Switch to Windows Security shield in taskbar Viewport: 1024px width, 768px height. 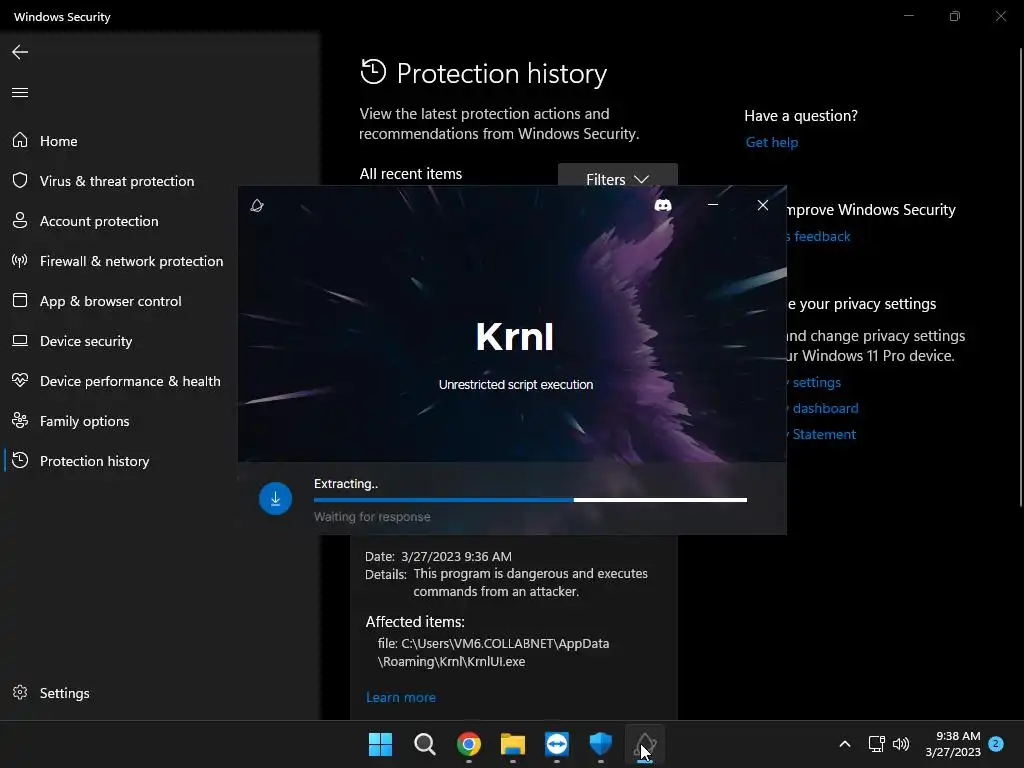[x=600, y=744]
